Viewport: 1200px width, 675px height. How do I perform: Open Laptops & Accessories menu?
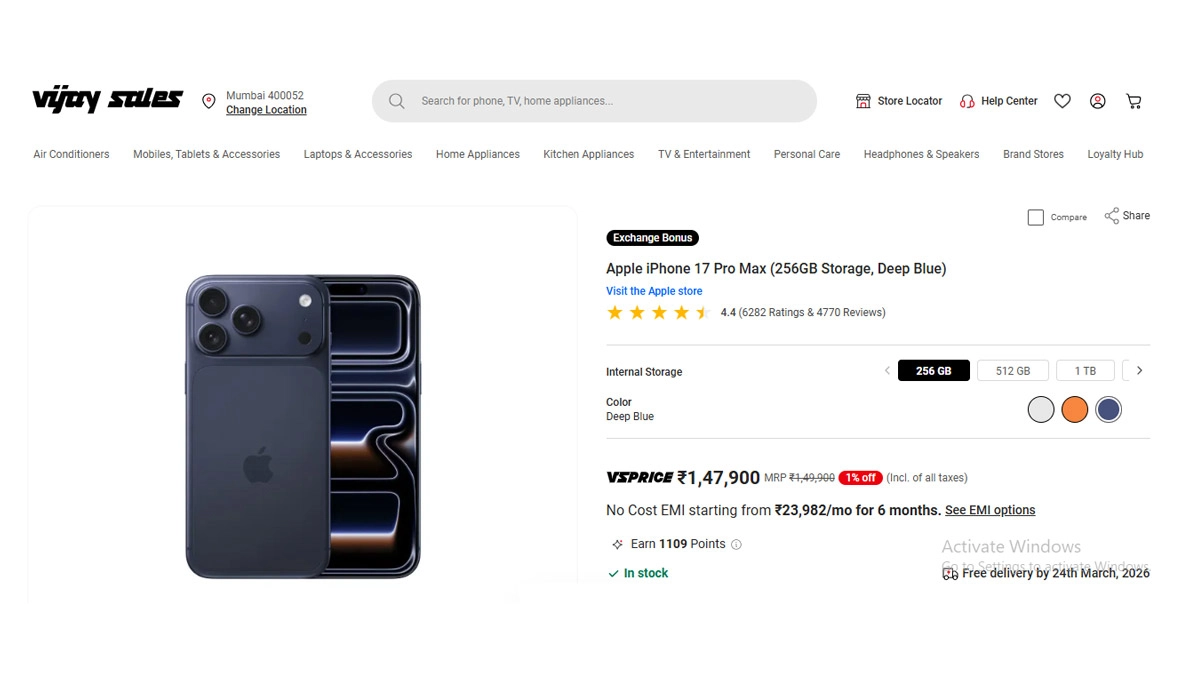click(357, 154)
